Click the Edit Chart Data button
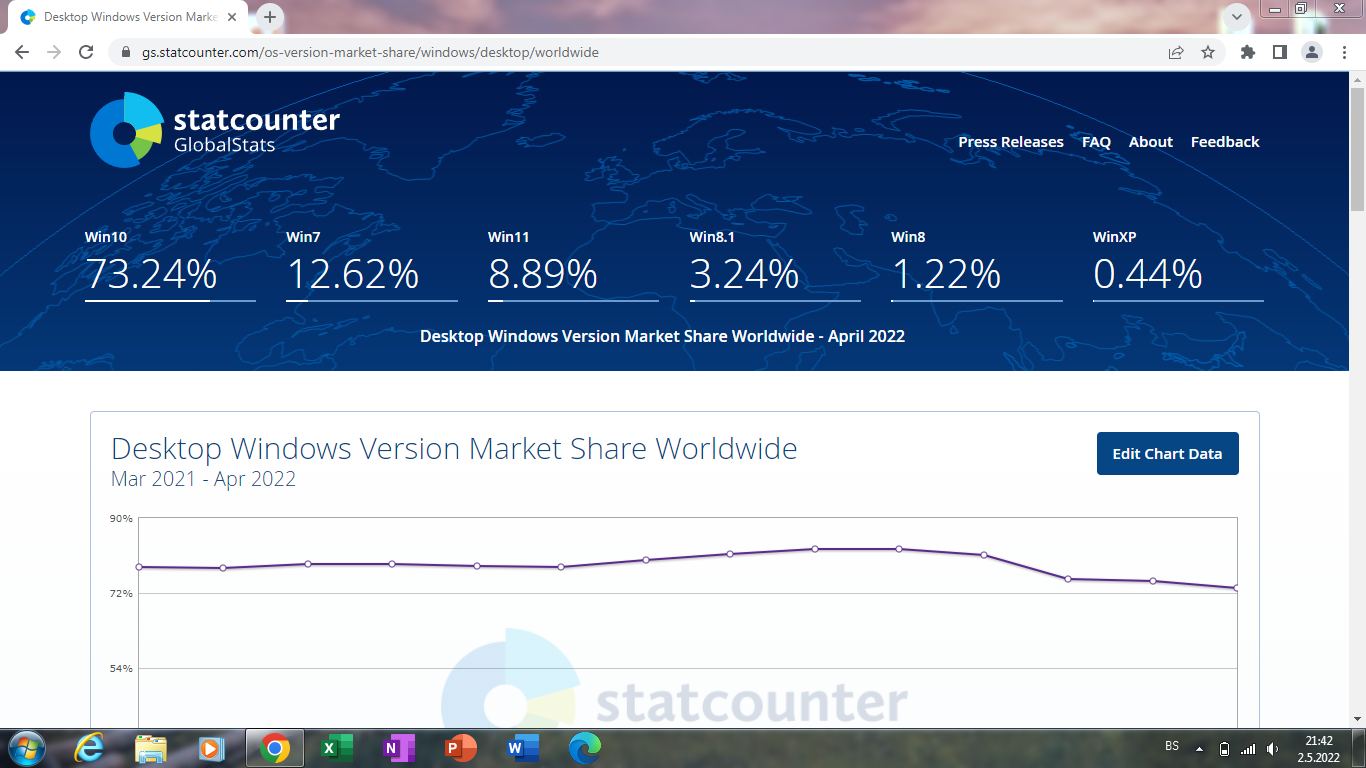Viewport: 1366px width, 768px height. (x=1167, y=453)
